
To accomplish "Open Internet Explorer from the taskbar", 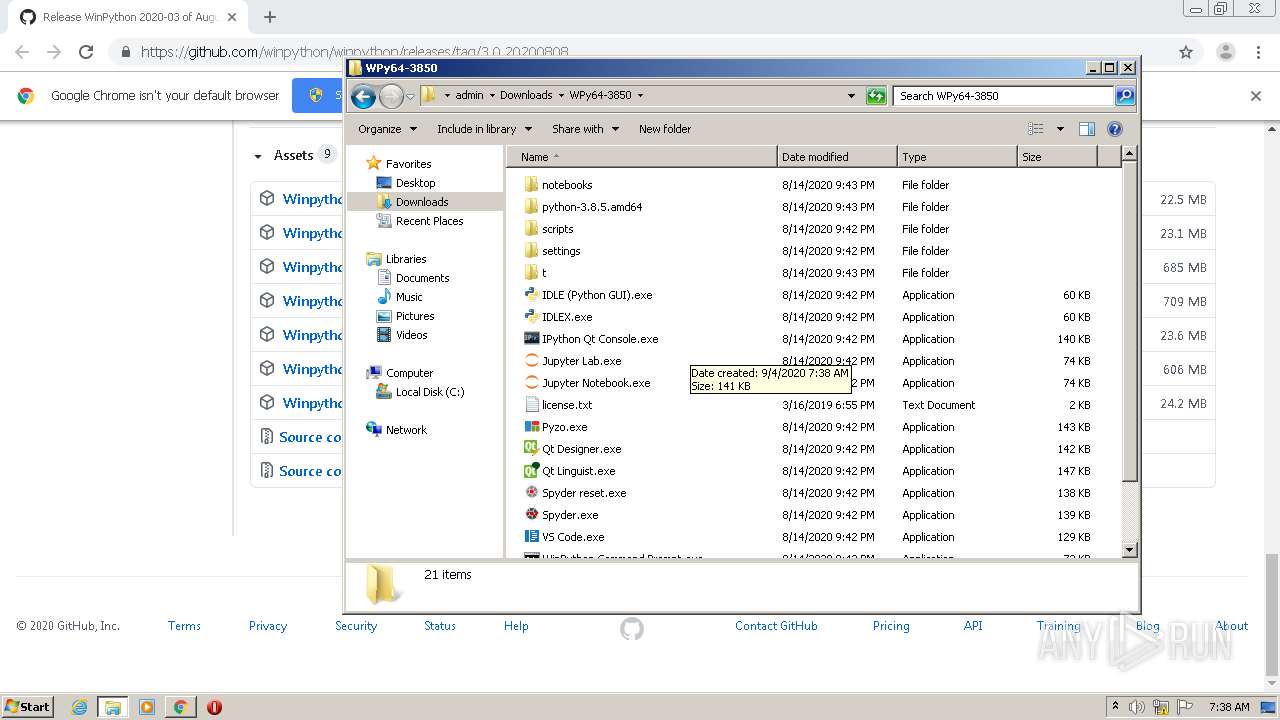I will tap(80, 707).
